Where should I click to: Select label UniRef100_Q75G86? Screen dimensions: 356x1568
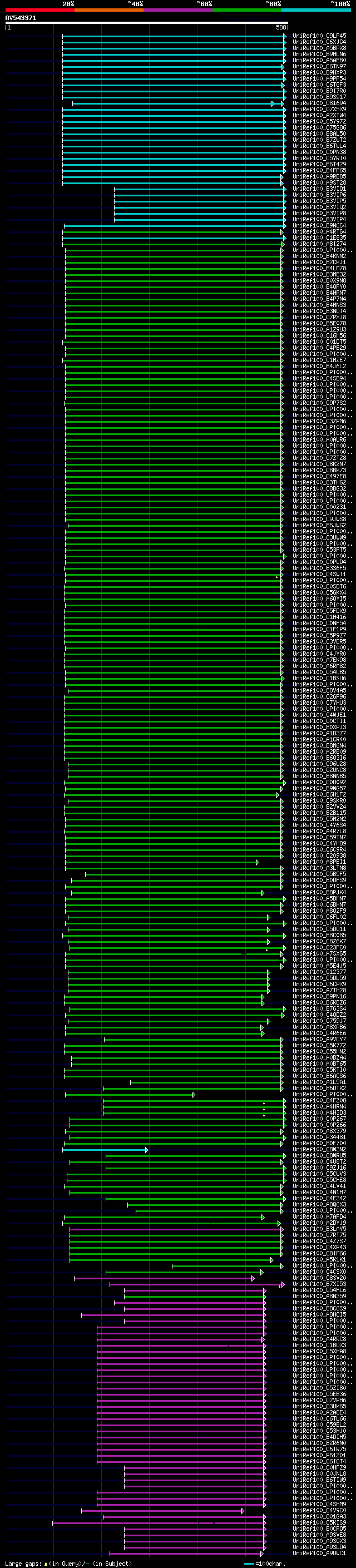pos(319,128)
